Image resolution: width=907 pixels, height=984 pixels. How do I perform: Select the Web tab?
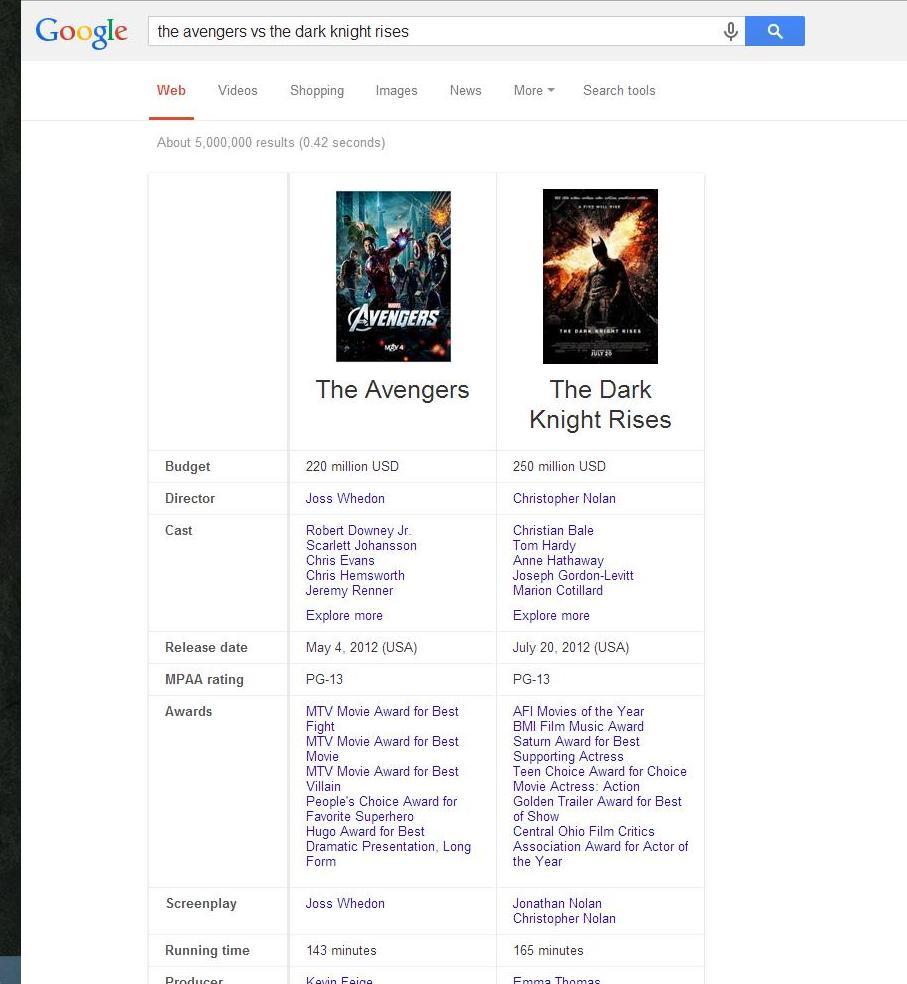click(171, 90)
